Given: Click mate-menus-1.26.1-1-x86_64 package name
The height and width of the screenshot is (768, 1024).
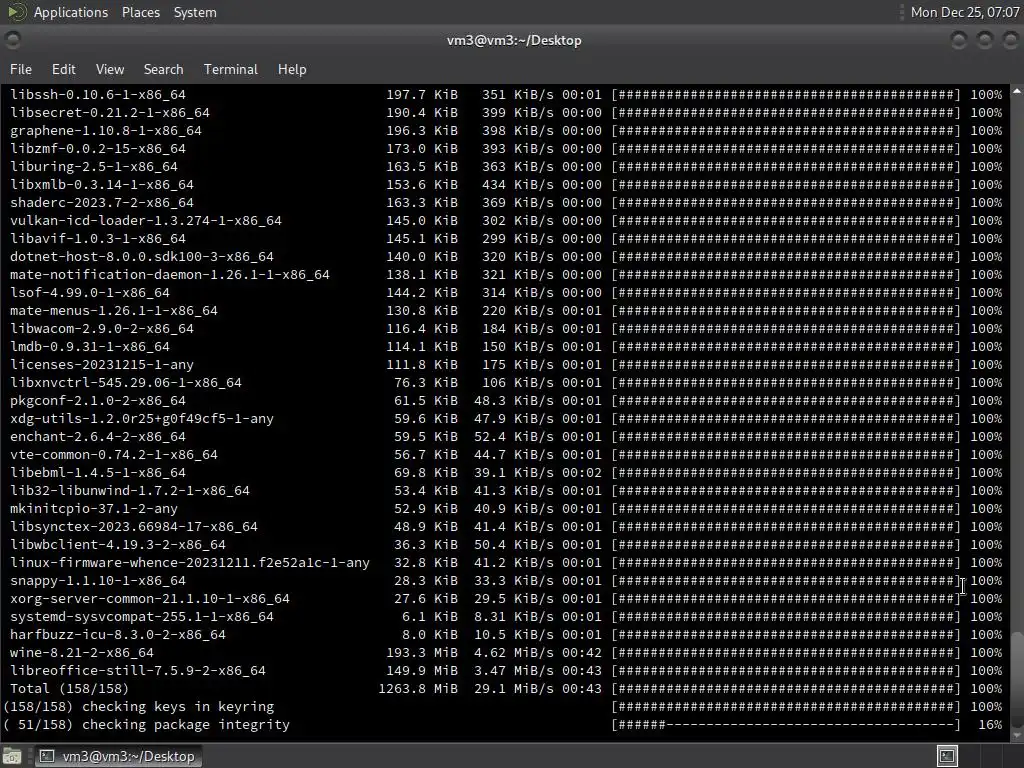Looking at the screenshot, I should point(114,310).
